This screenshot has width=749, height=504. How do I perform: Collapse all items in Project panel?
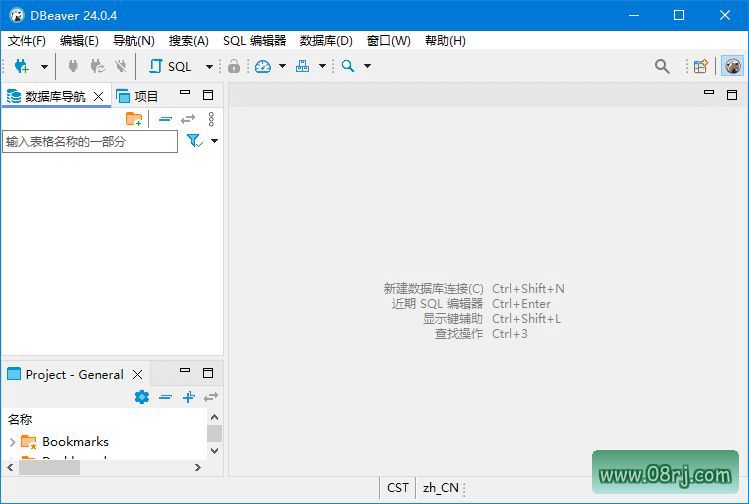165,397
